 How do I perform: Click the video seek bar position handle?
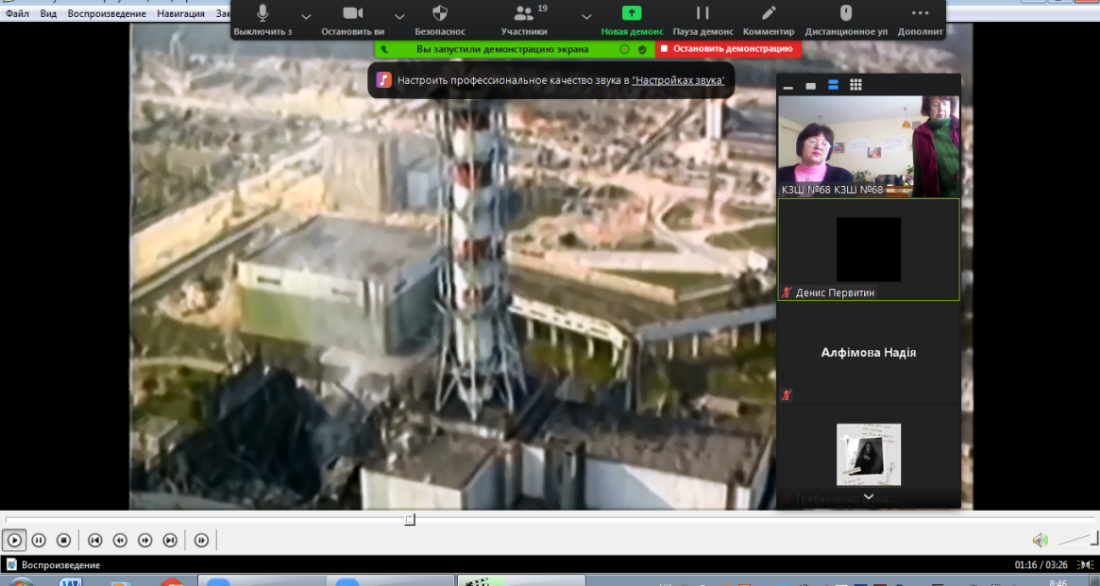point(410,519)
